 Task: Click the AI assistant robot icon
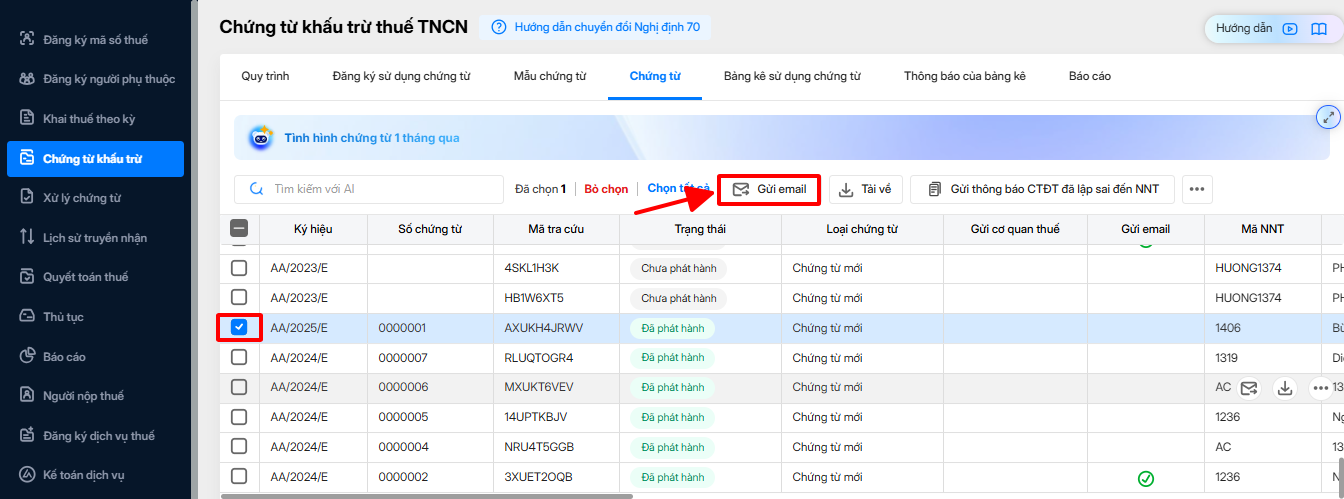tap(261, 138)
